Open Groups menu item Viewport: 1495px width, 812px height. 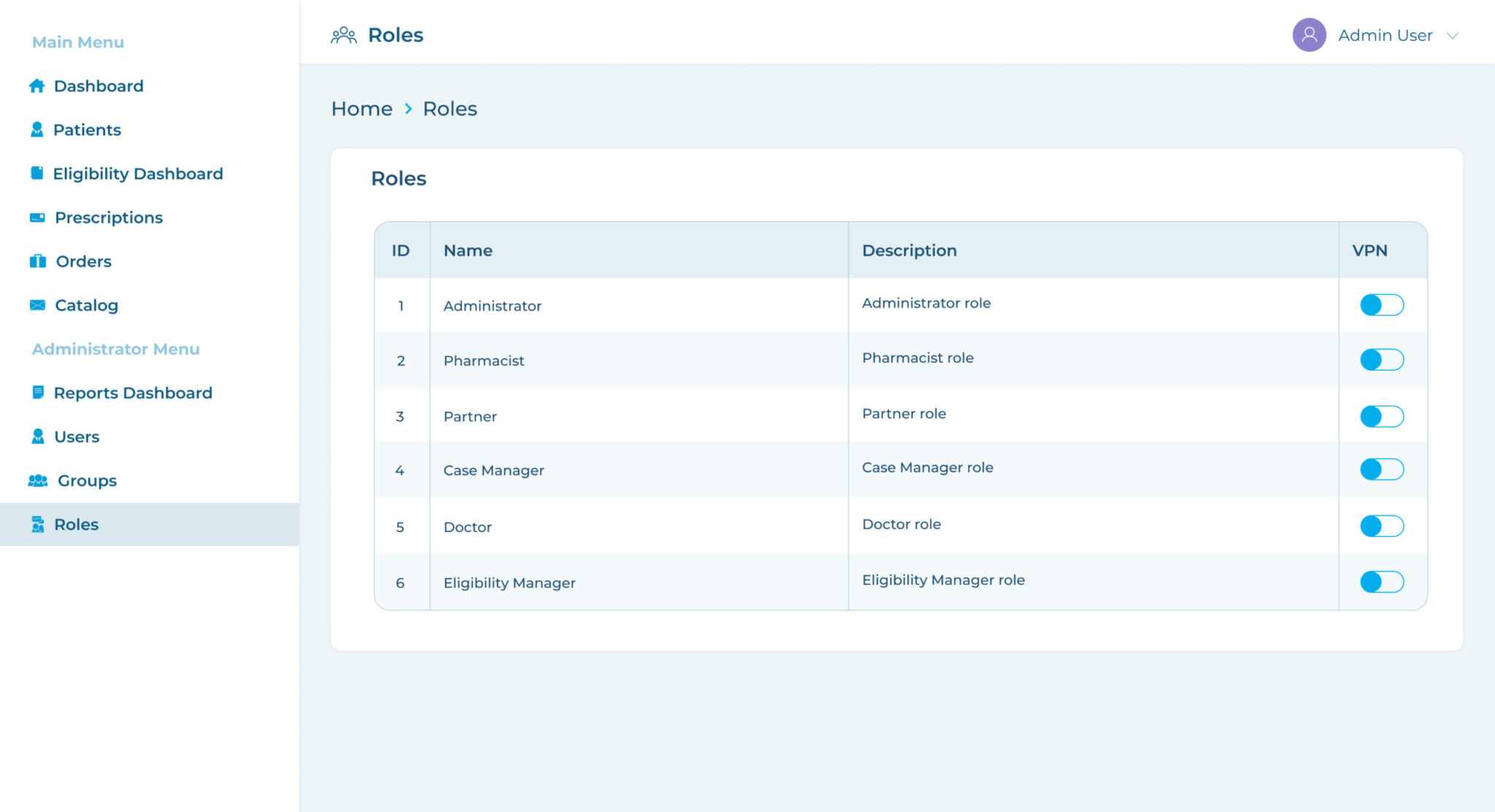tap(87, 480)
